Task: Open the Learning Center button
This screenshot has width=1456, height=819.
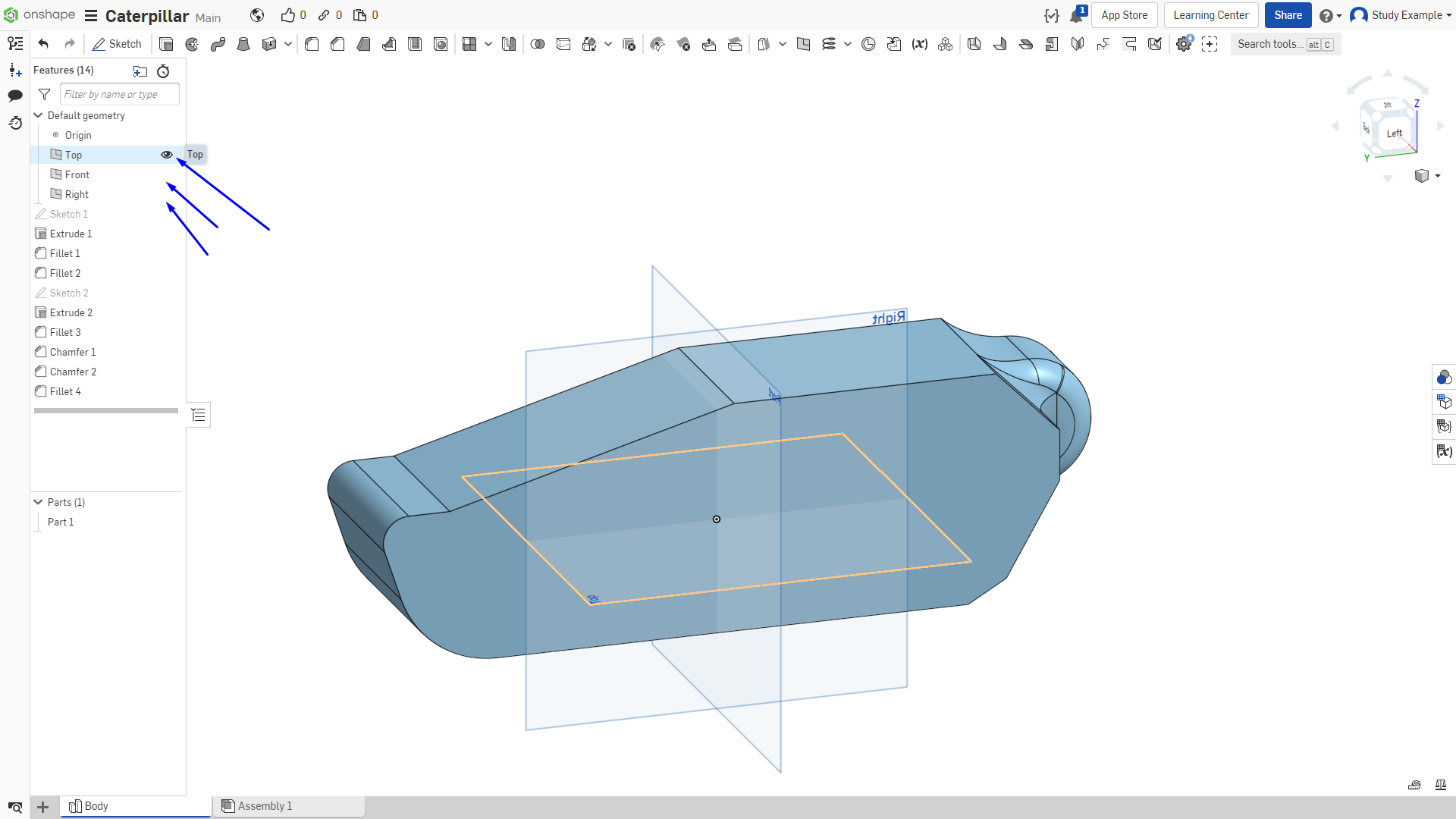Action: pyautogui.click(x=1210, y=15)
